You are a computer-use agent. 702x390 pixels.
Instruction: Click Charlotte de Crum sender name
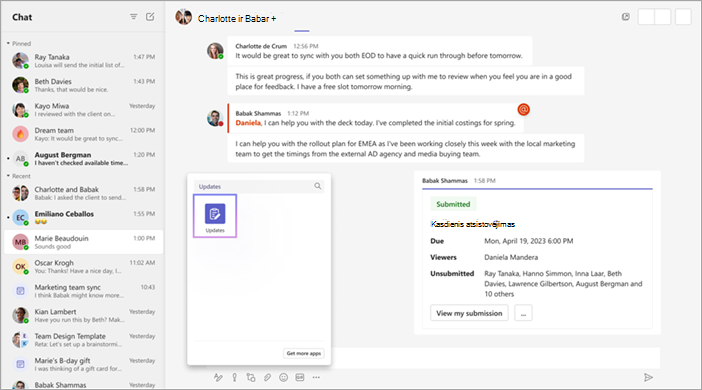(x=261, y=46)
